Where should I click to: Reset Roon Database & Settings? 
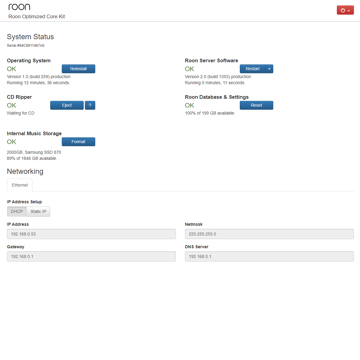click(256, 105)
